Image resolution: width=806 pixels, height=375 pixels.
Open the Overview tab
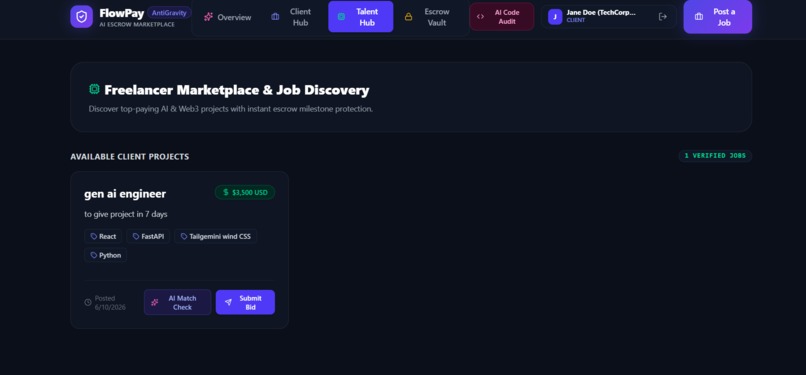point(227,17)
